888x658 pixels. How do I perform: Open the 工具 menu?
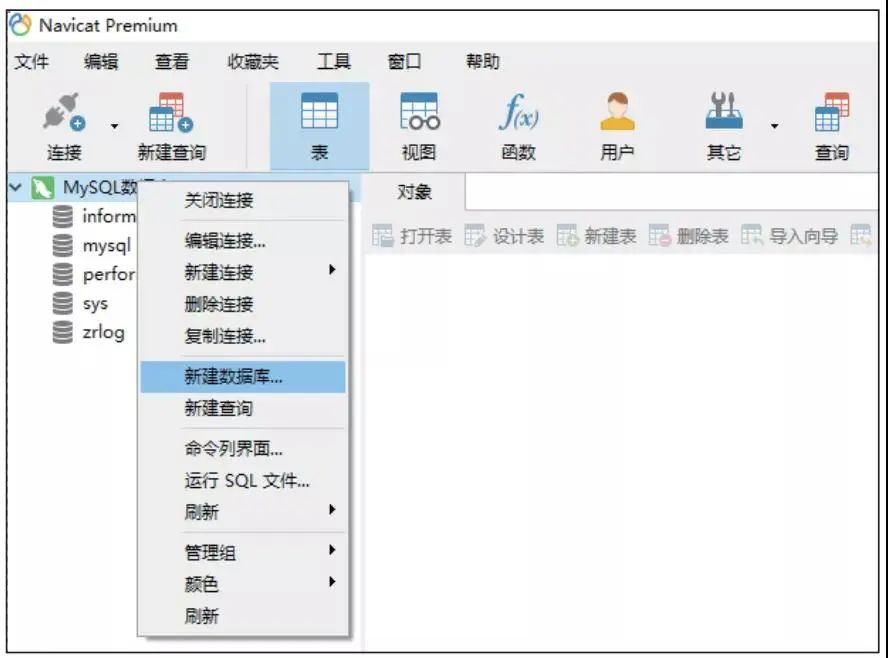334,61
